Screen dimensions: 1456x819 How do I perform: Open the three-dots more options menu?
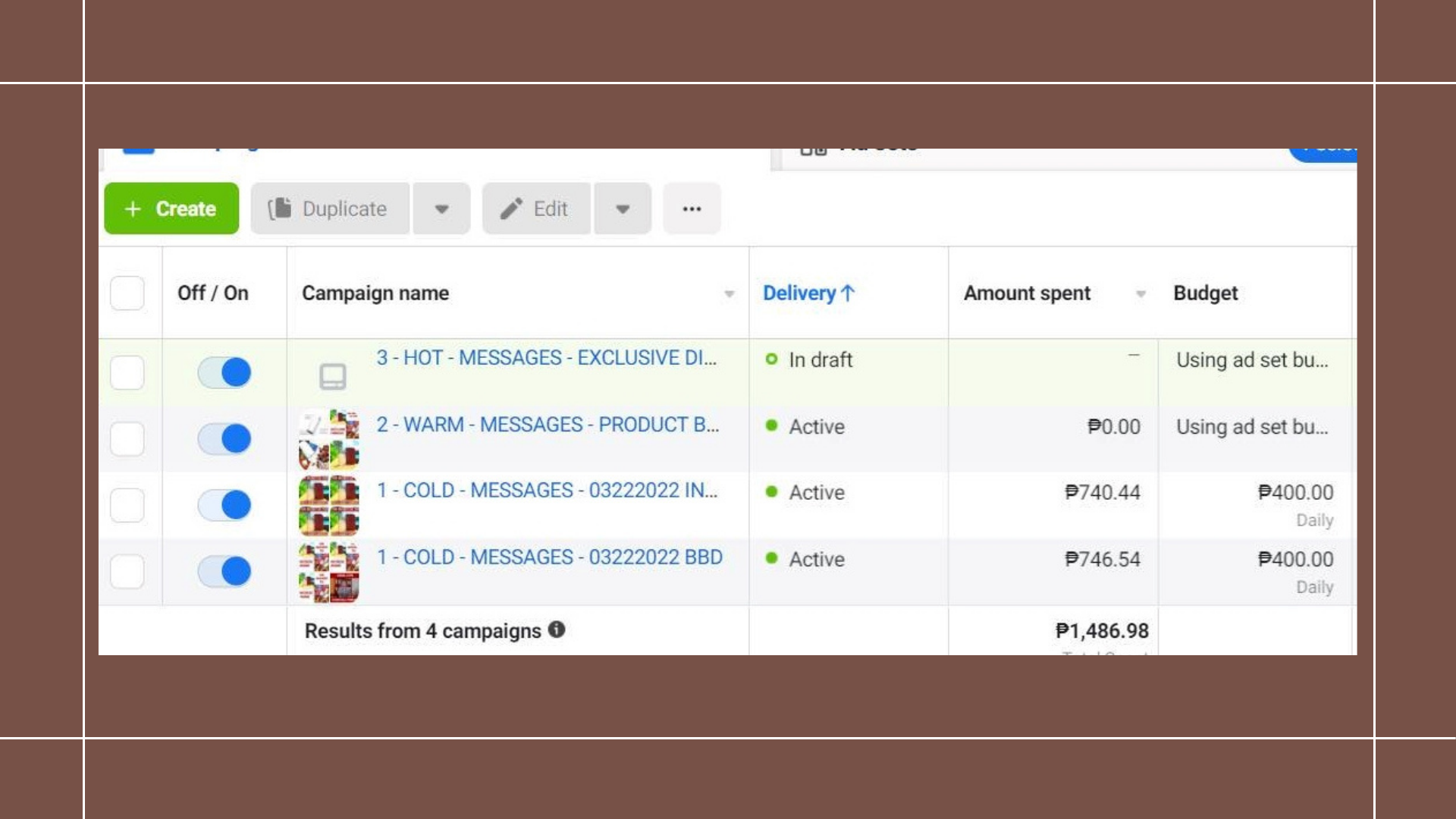(692, 209)
